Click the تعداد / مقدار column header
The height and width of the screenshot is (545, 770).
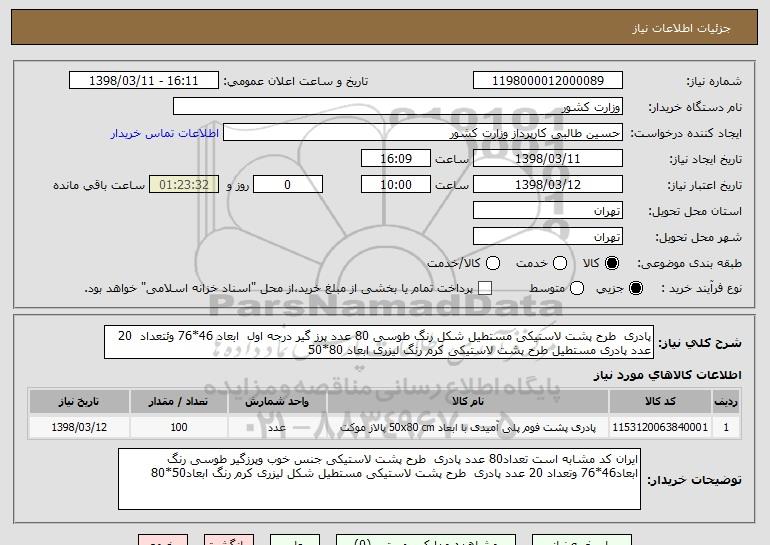[179, 402]
